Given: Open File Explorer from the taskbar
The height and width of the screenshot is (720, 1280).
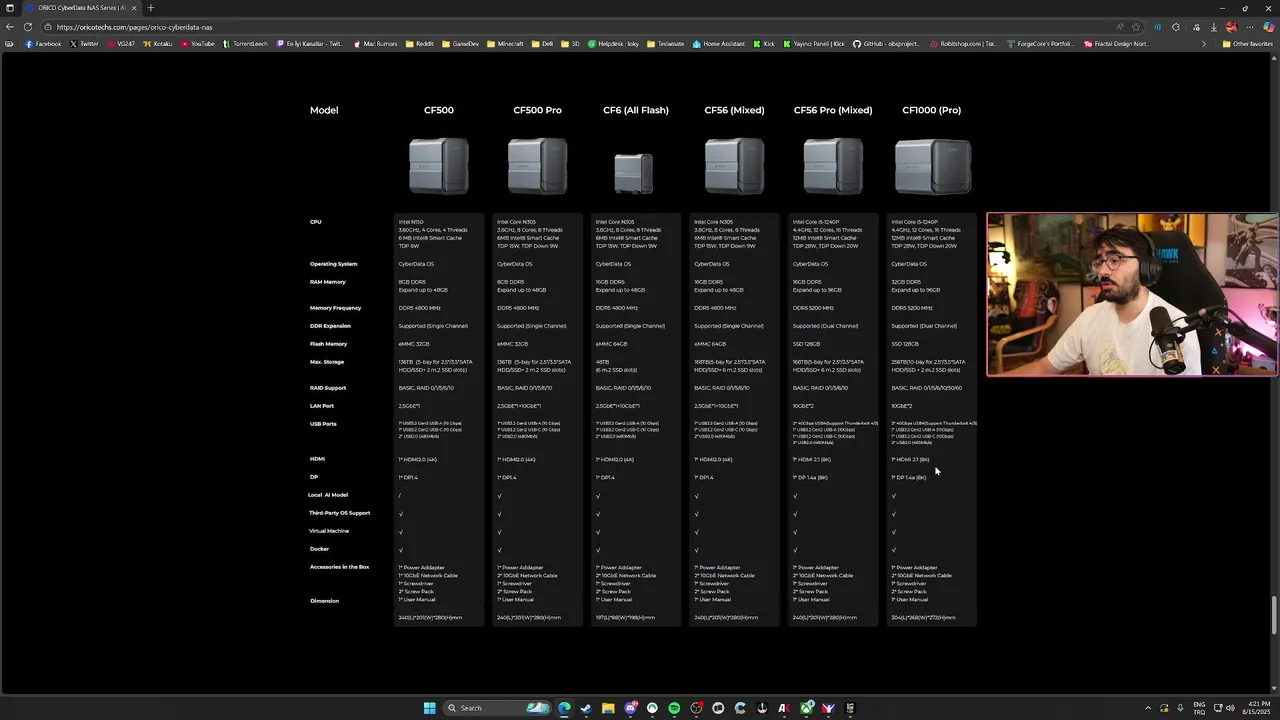Looking at the screenshot, I should (608, 708).
